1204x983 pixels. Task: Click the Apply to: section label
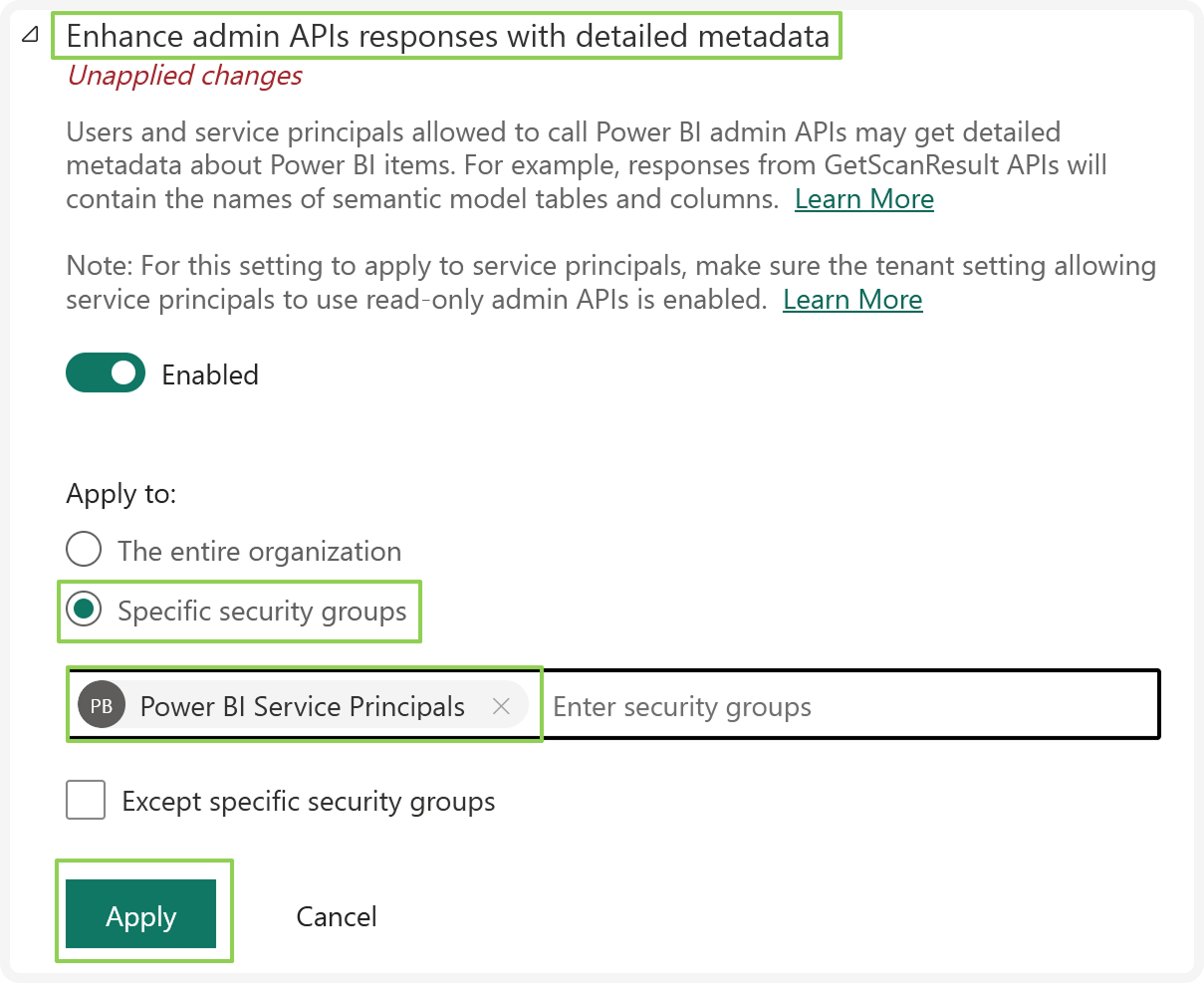pos(120,494)
